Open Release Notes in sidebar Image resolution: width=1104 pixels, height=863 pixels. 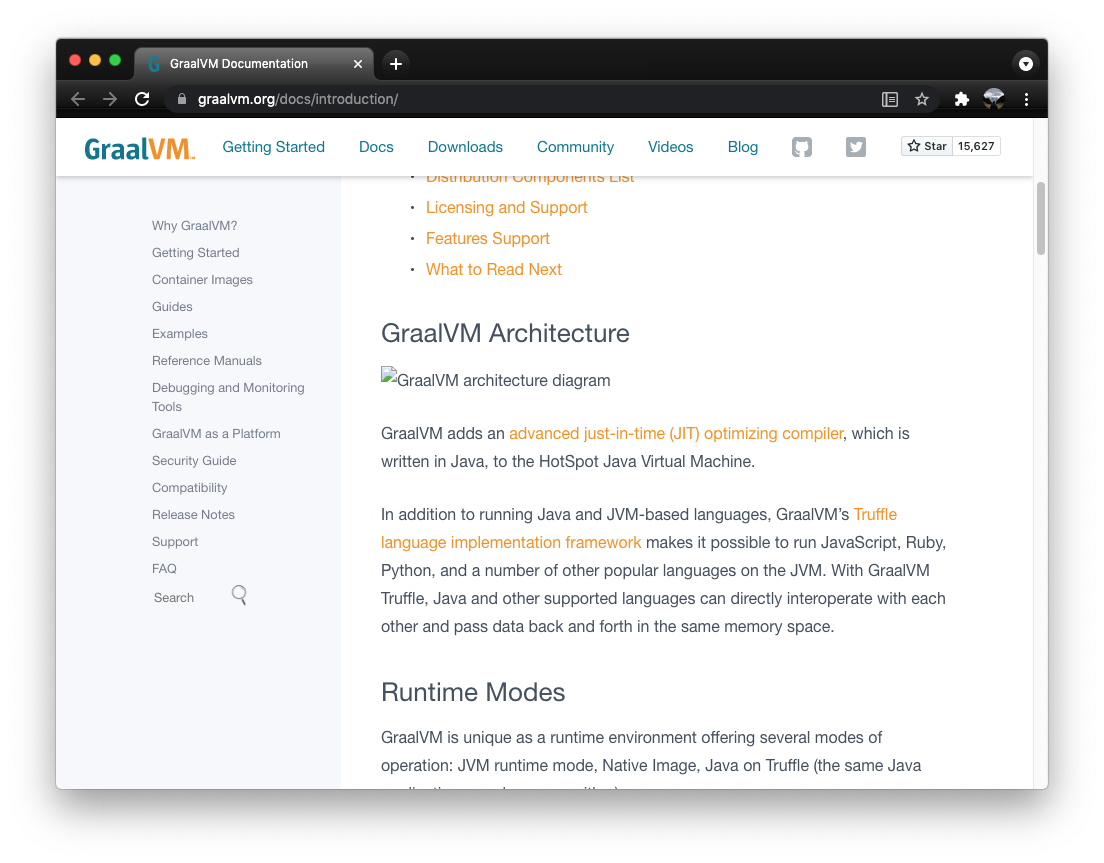pyautogui.click(x=193, y=515)
